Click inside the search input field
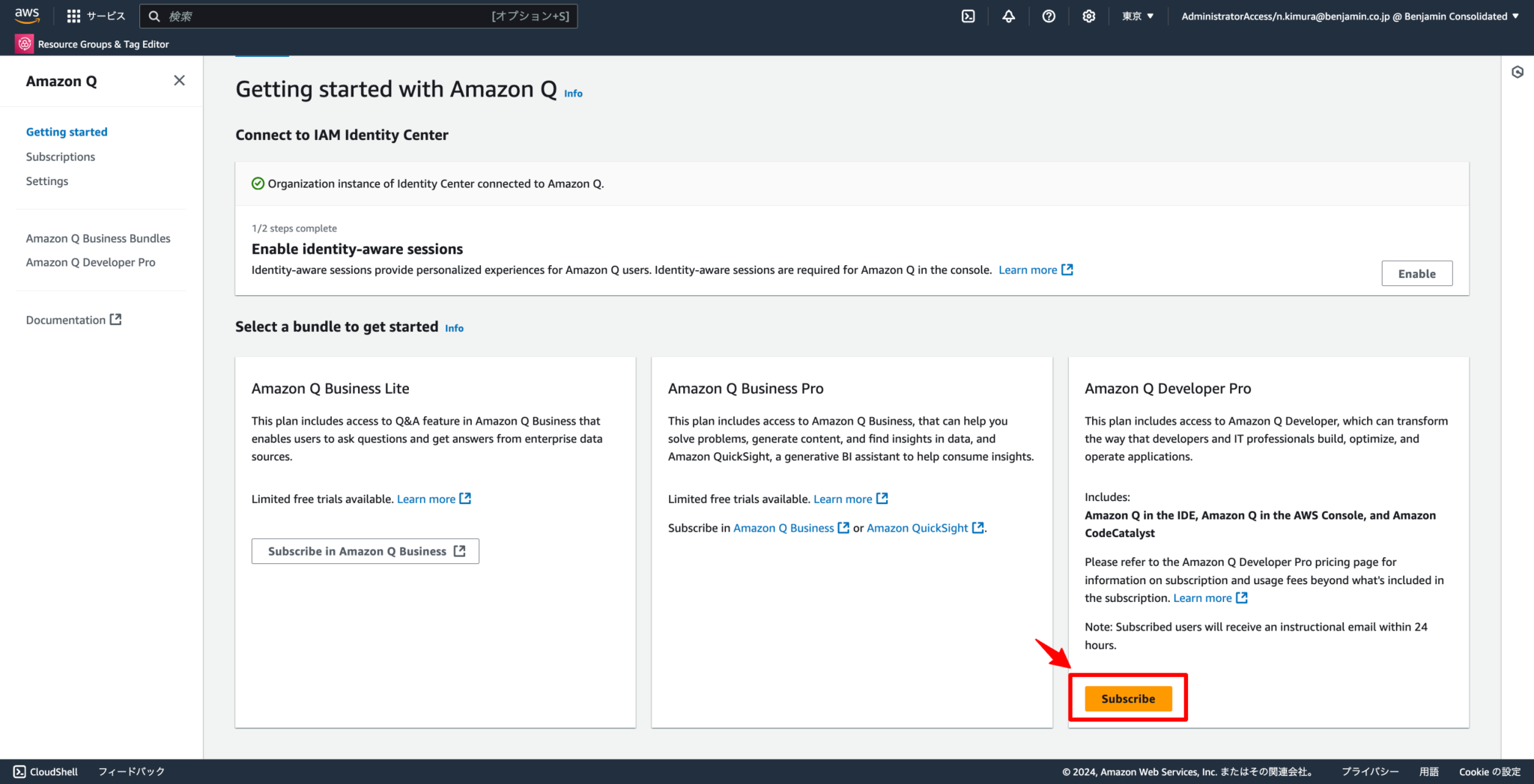1534x784 pixels. [x=337, y=16]
